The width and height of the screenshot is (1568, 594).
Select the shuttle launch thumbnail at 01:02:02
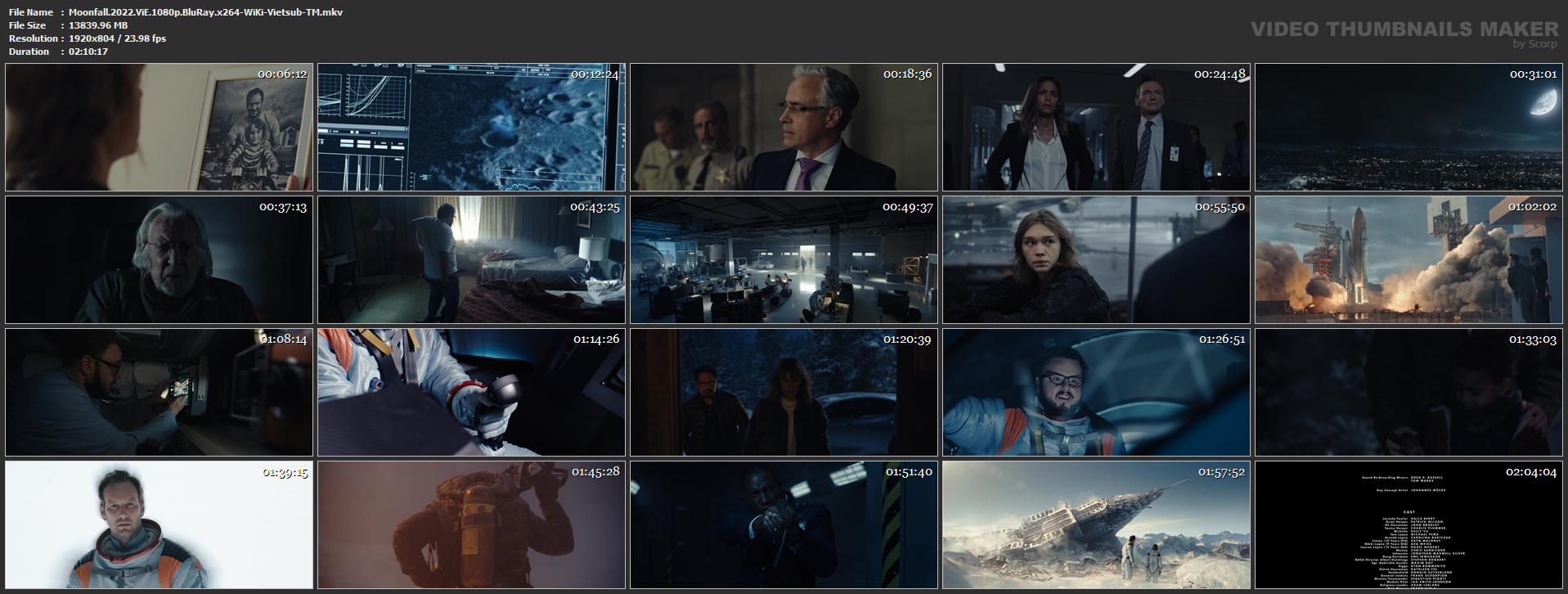1409,260
